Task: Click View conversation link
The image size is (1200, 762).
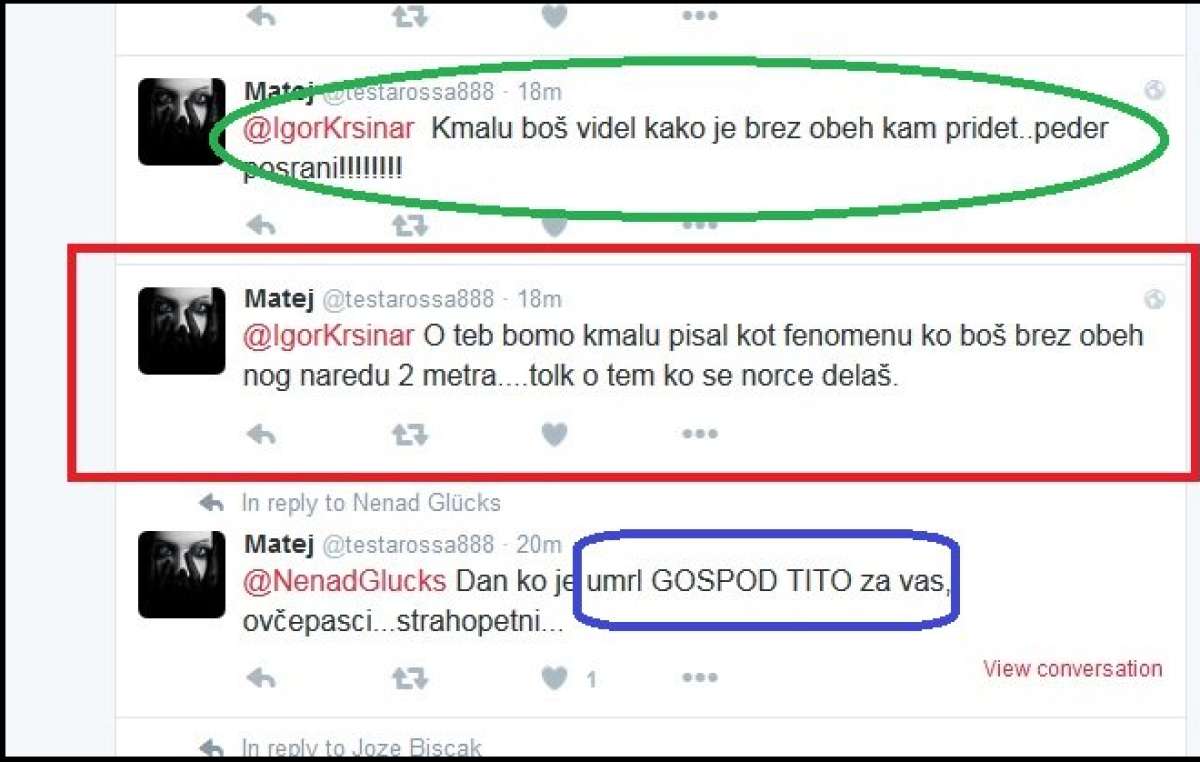Action: (x=1073, y=669)
